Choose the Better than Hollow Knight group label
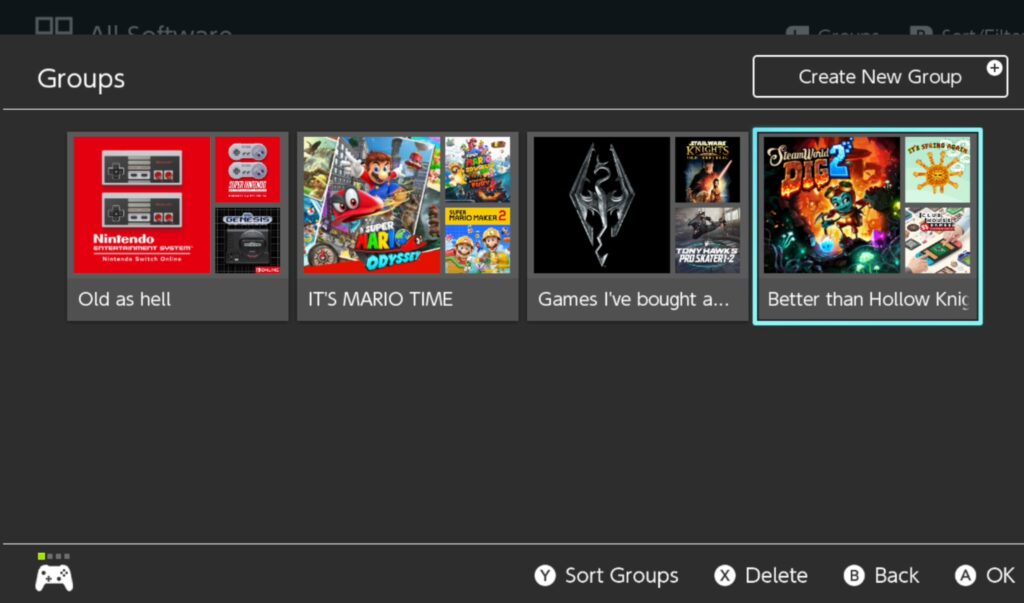 [x=868, y=299]
